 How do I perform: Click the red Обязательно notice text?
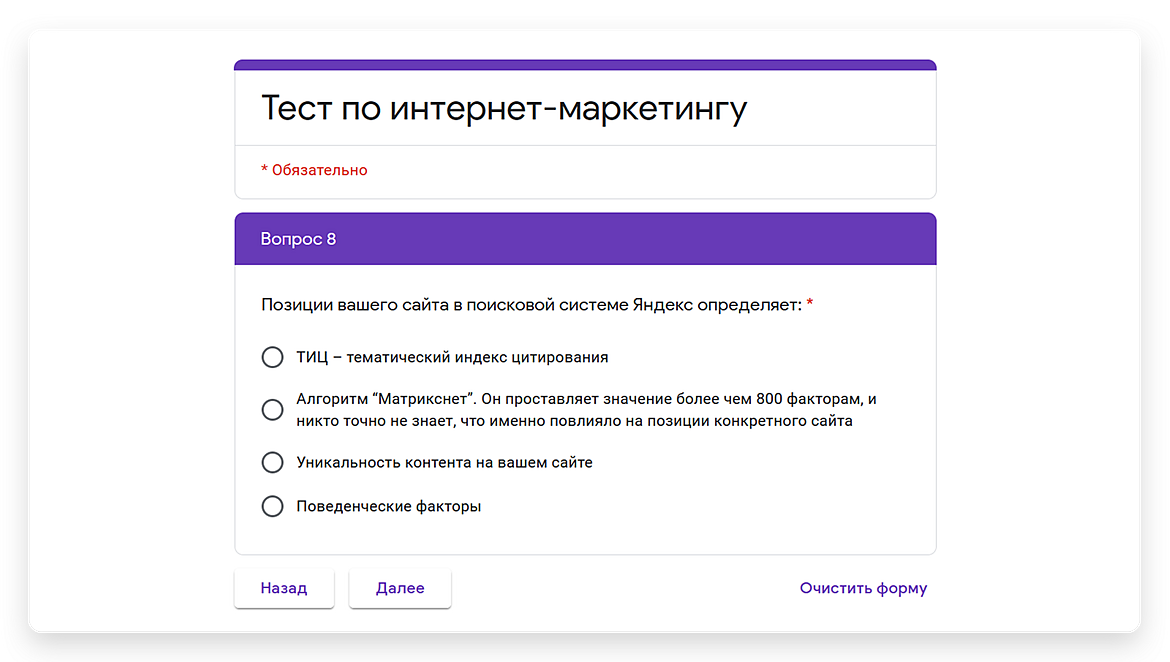314,170
